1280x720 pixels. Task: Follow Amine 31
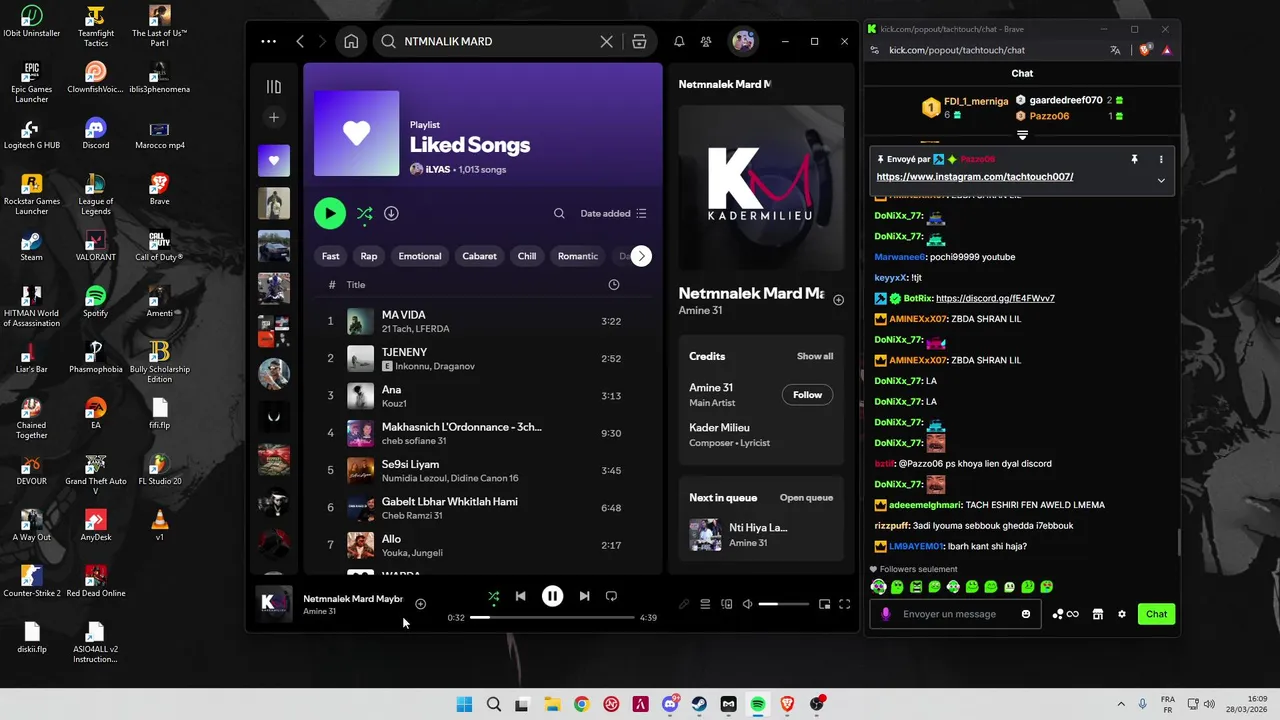point(807,395)
